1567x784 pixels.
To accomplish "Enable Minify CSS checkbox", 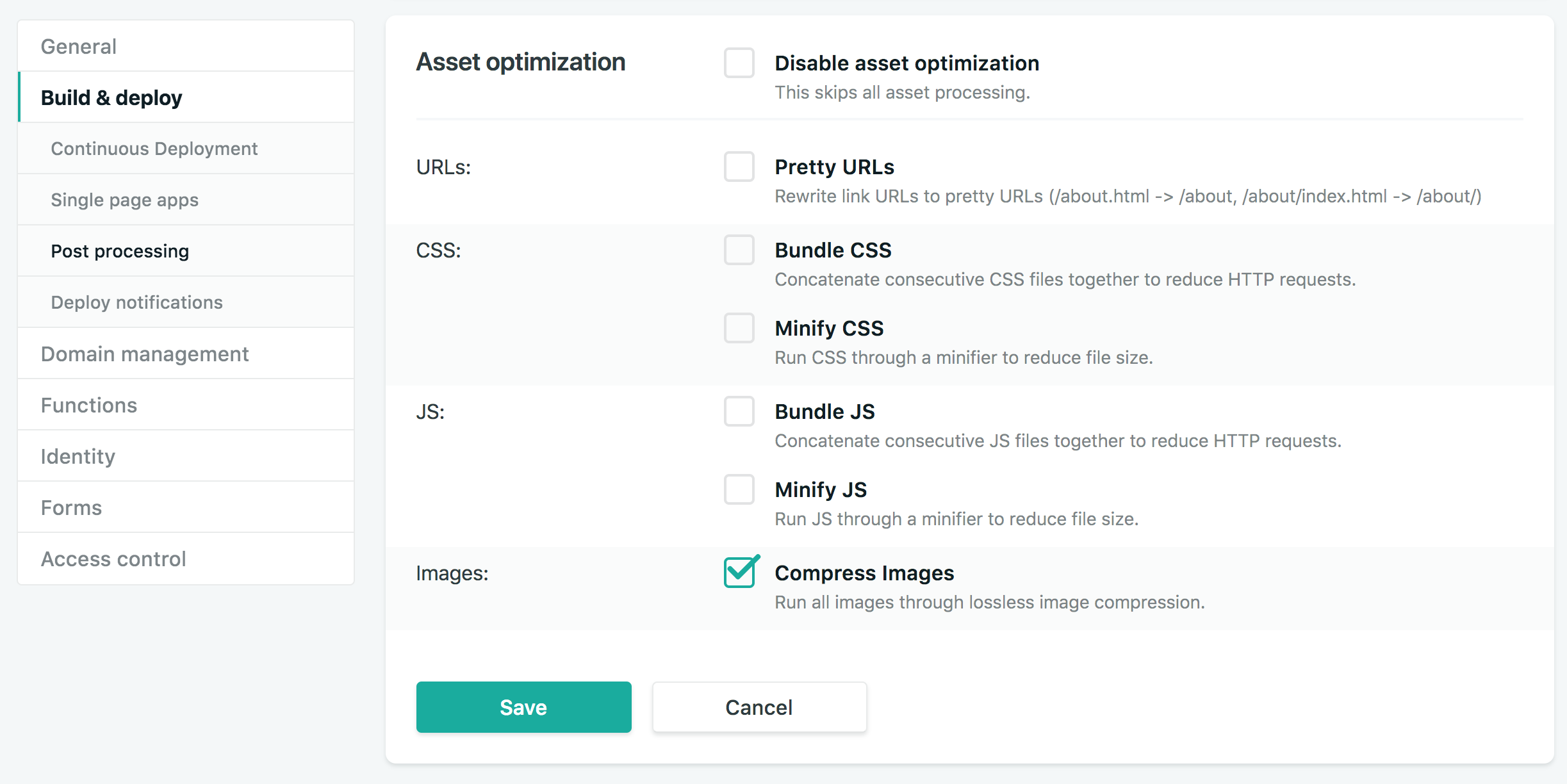I will (x=739, y=328).
